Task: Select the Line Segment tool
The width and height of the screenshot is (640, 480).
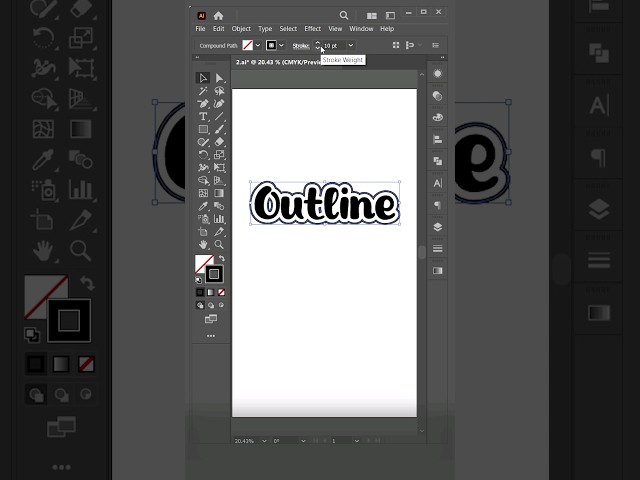Action: coord(219,116)
